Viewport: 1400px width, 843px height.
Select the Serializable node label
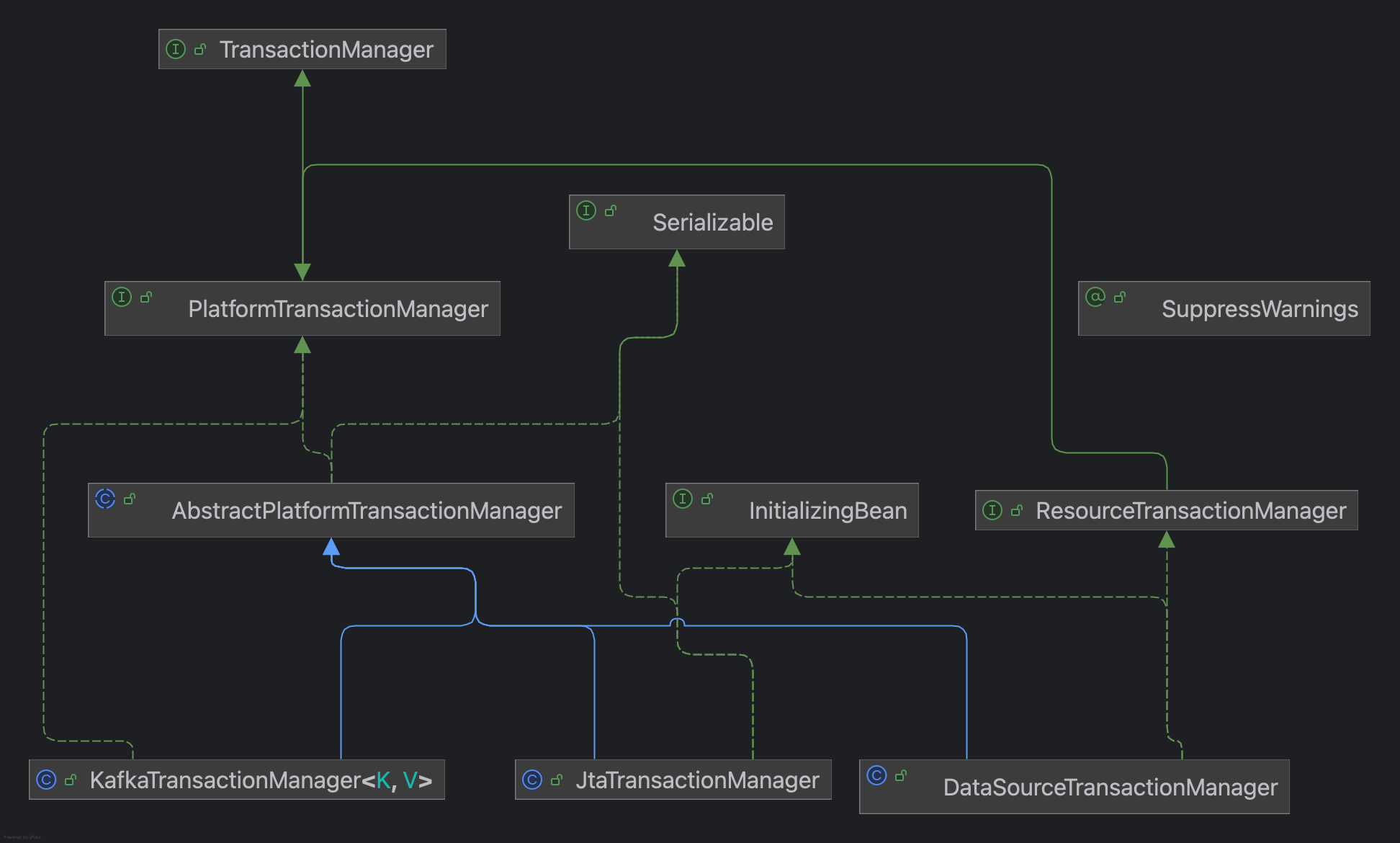click(x=713, y=223)
